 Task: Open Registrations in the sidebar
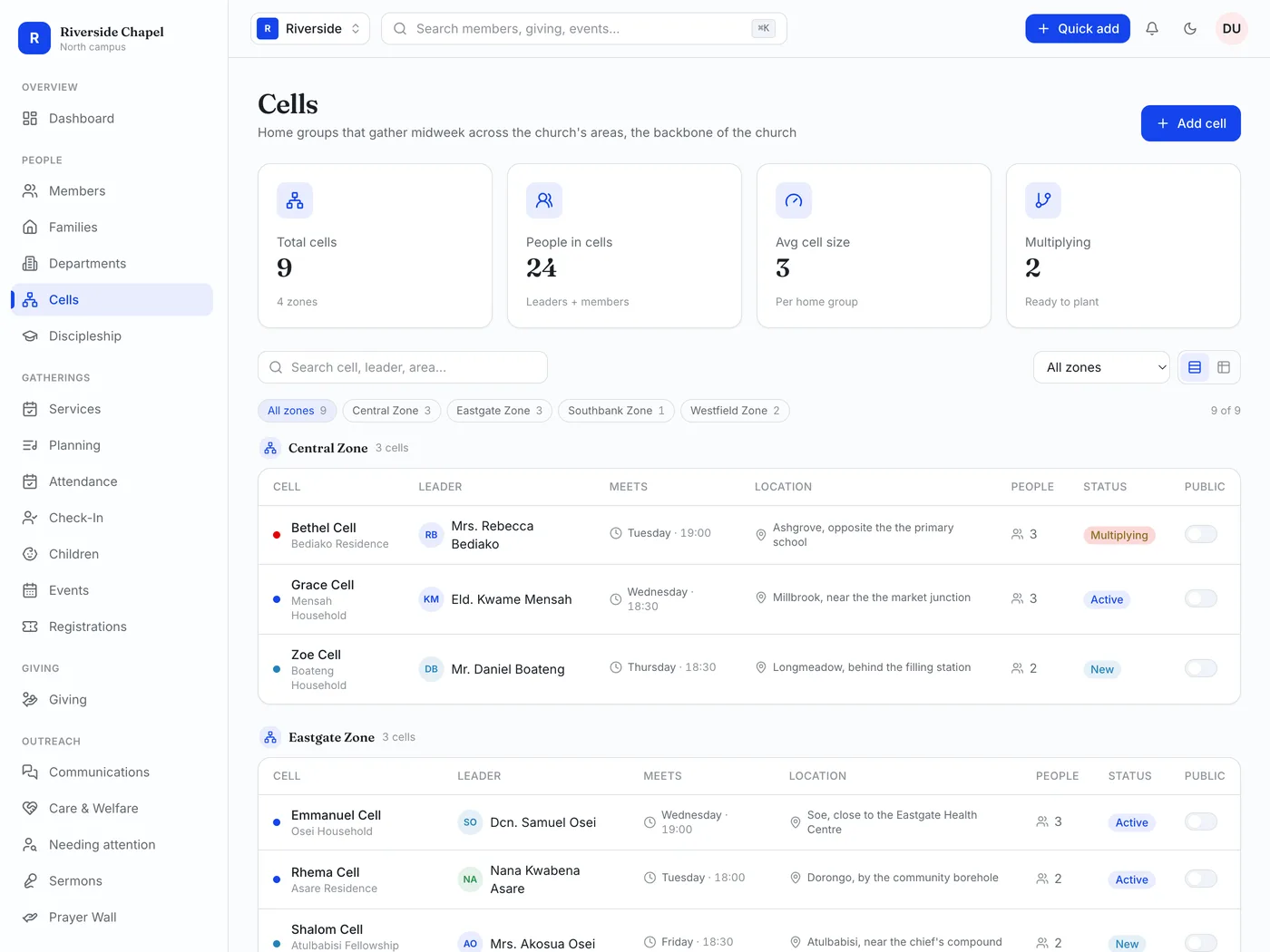[x=112, y=627]
